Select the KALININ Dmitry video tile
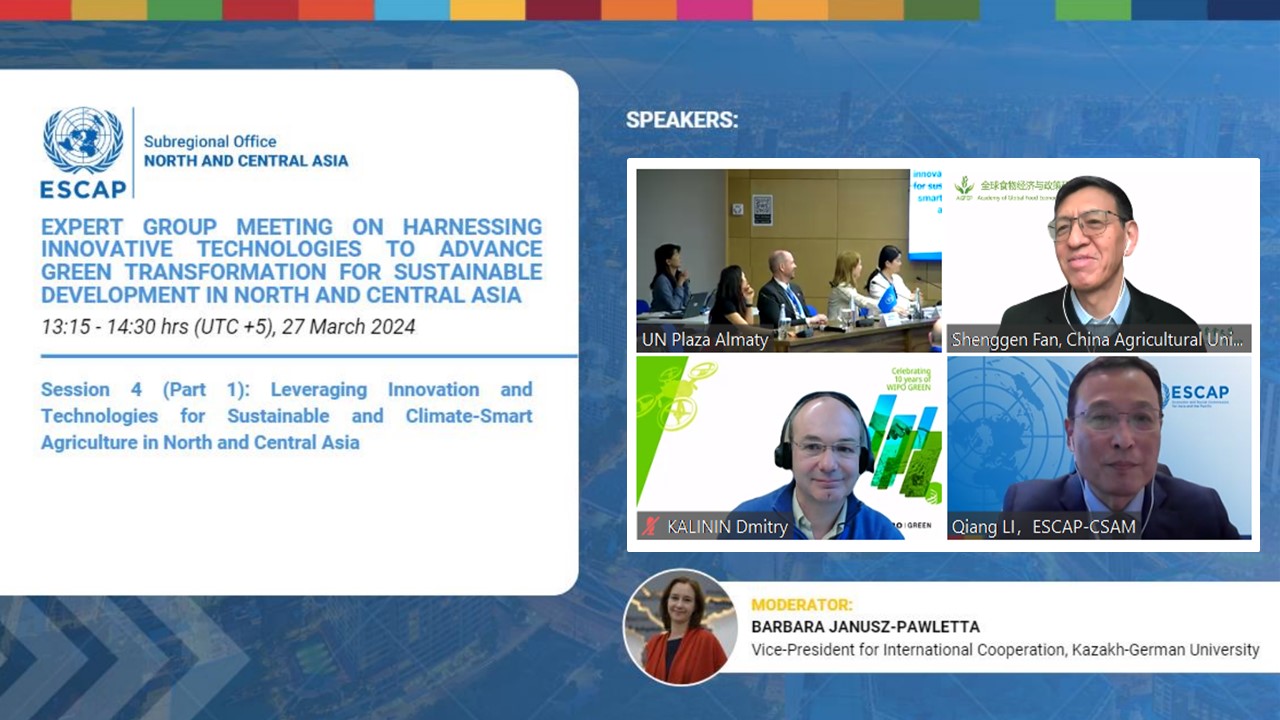Screen dimensions: 1280x720 (789, 448)
